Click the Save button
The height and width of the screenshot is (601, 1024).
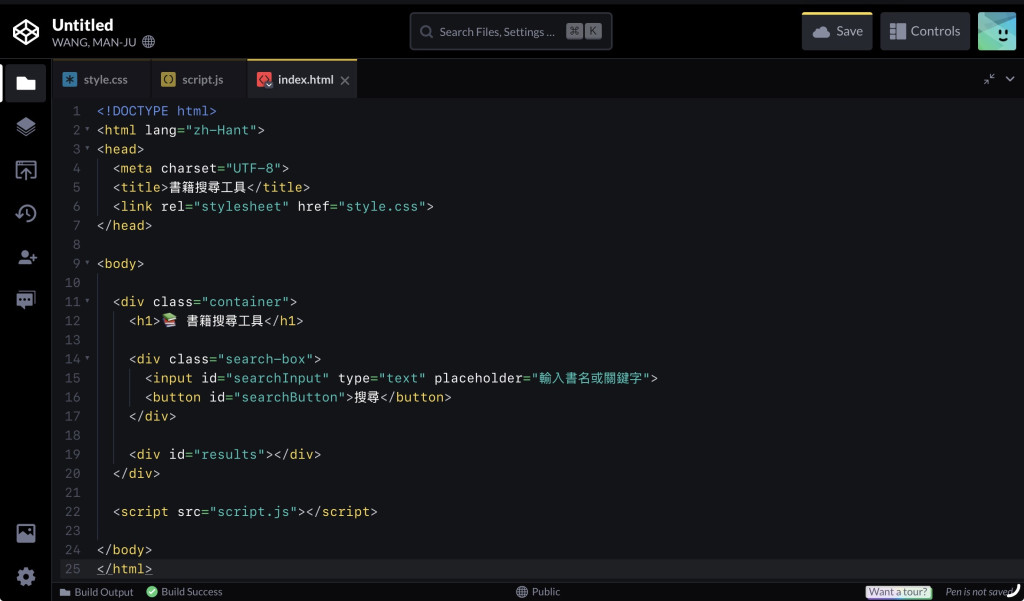tap(837, 31)
